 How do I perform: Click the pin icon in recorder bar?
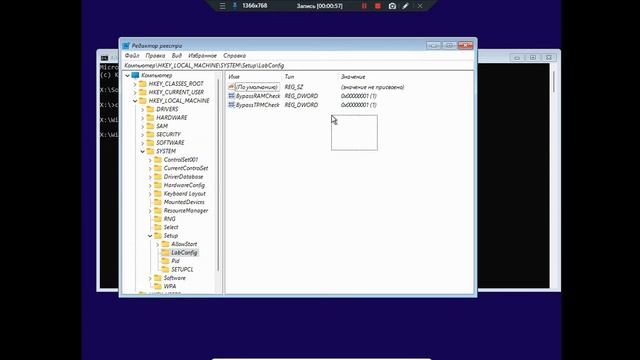click(x=235, y=5)
